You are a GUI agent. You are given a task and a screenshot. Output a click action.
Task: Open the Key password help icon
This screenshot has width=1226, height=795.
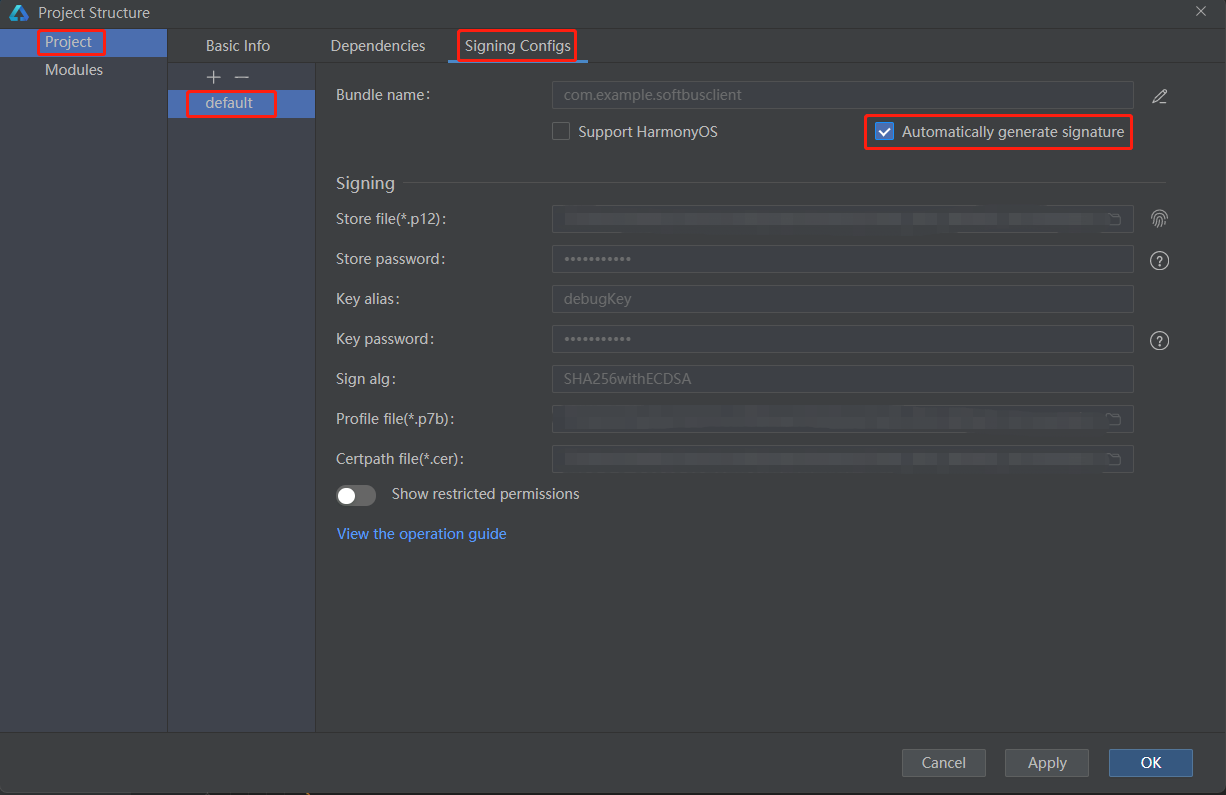pos(1159,341)
